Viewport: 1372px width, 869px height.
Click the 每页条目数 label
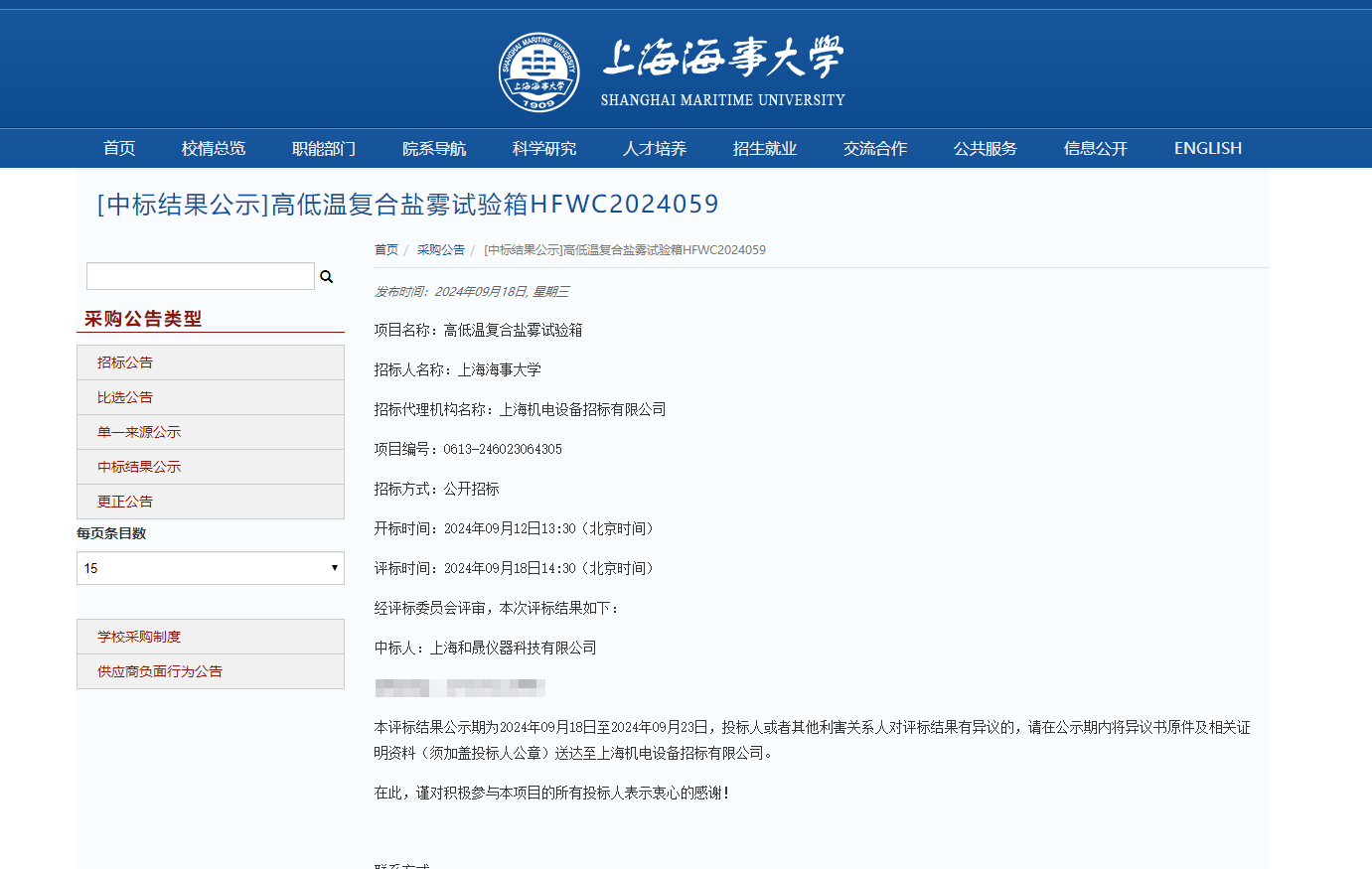click(x=111, y=533)
